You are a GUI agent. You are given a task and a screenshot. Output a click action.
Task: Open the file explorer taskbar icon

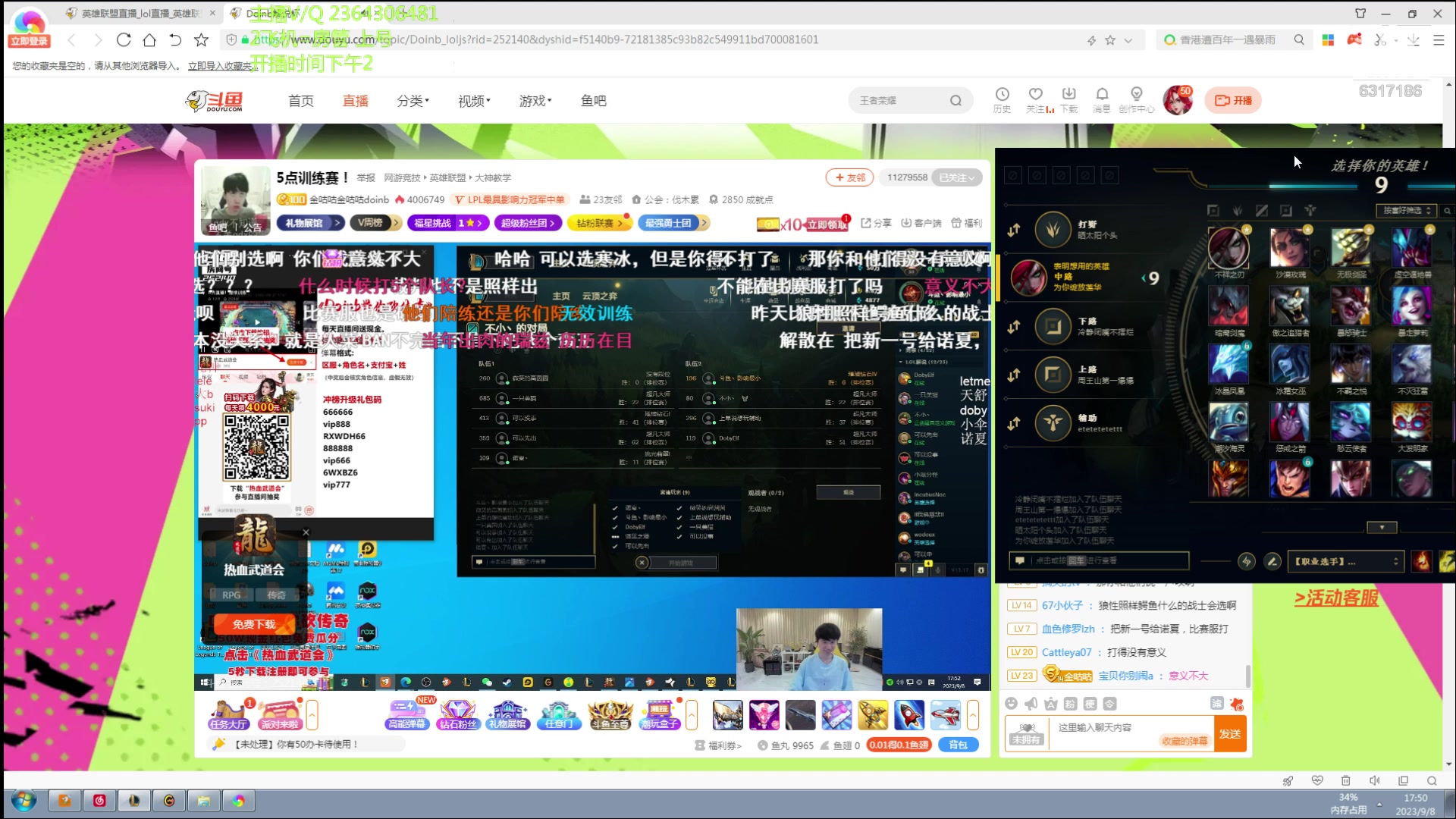point(204,801)
